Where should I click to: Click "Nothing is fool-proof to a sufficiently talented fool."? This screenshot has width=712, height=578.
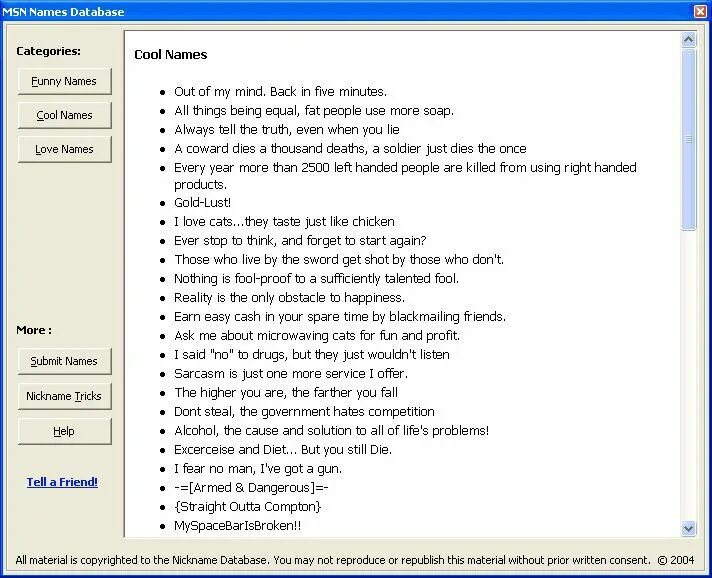click(316, 279)
